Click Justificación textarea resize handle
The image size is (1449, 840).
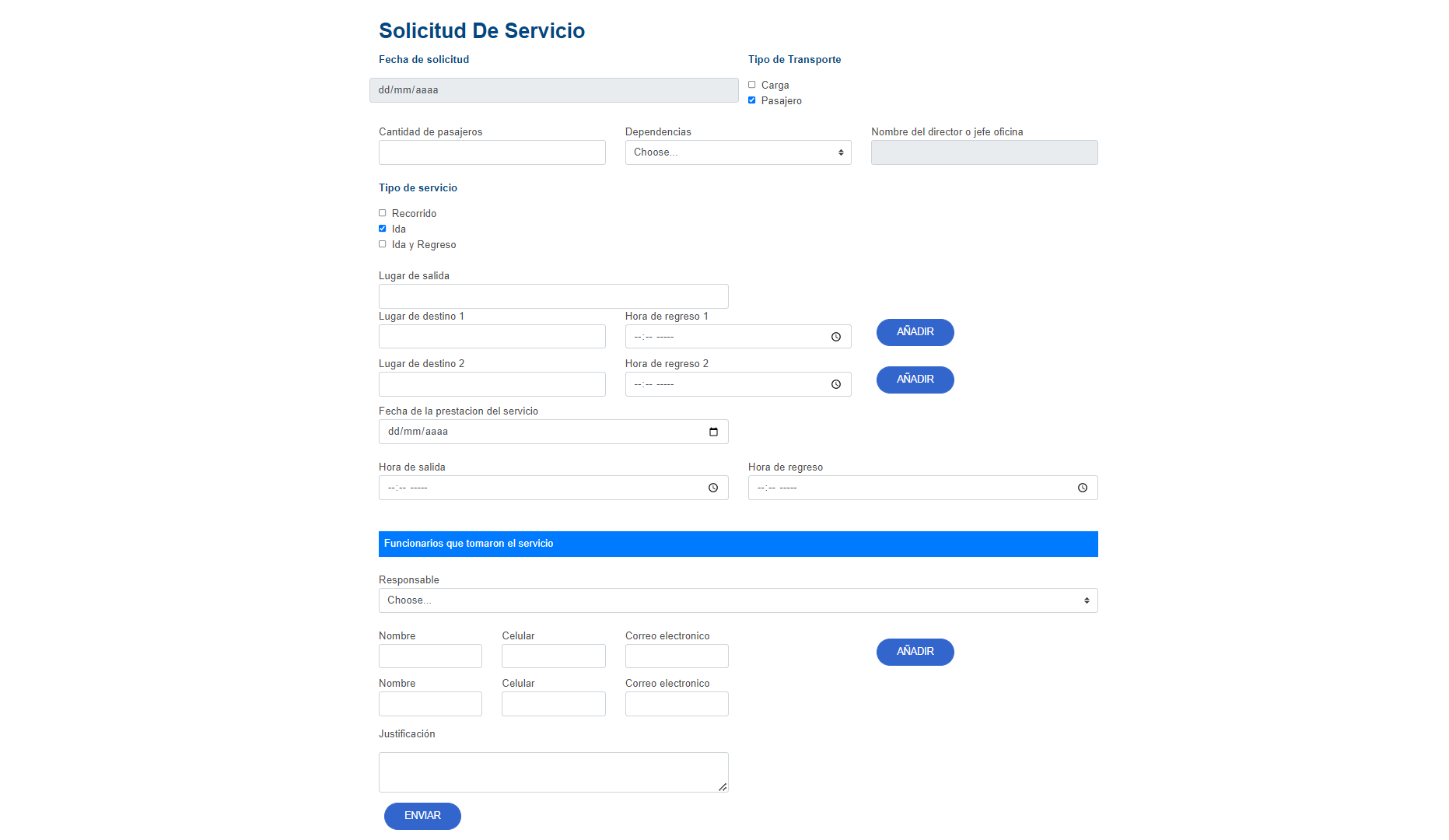723,786
